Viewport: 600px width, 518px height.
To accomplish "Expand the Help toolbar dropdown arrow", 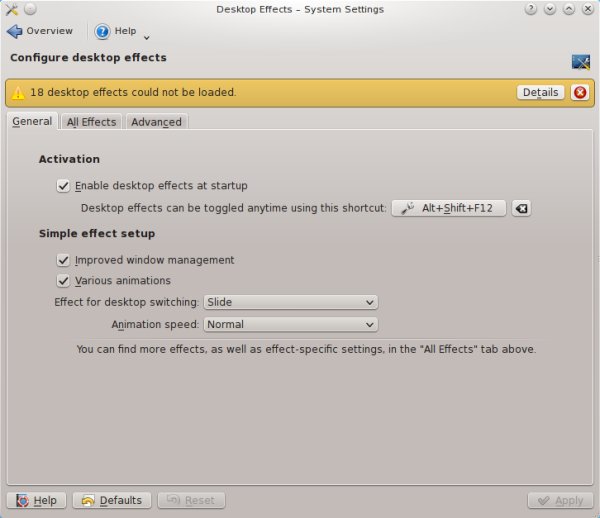I will pos(147,36).
